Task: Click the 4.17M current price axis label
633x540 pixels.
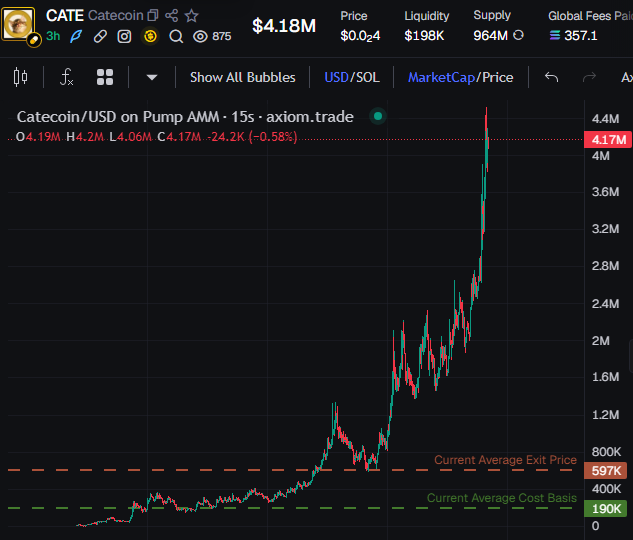Action: 608,140
